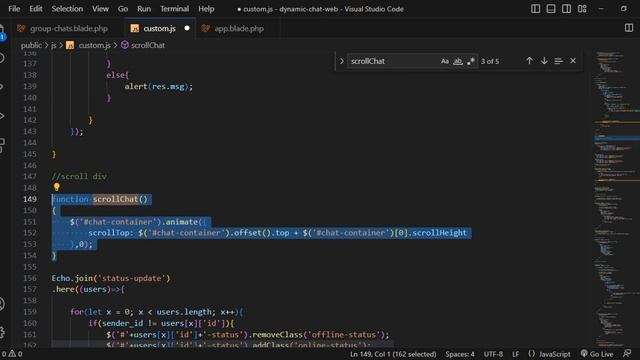Click the minimap code overview
The image size is (640, 360).
tap(616, 199)
